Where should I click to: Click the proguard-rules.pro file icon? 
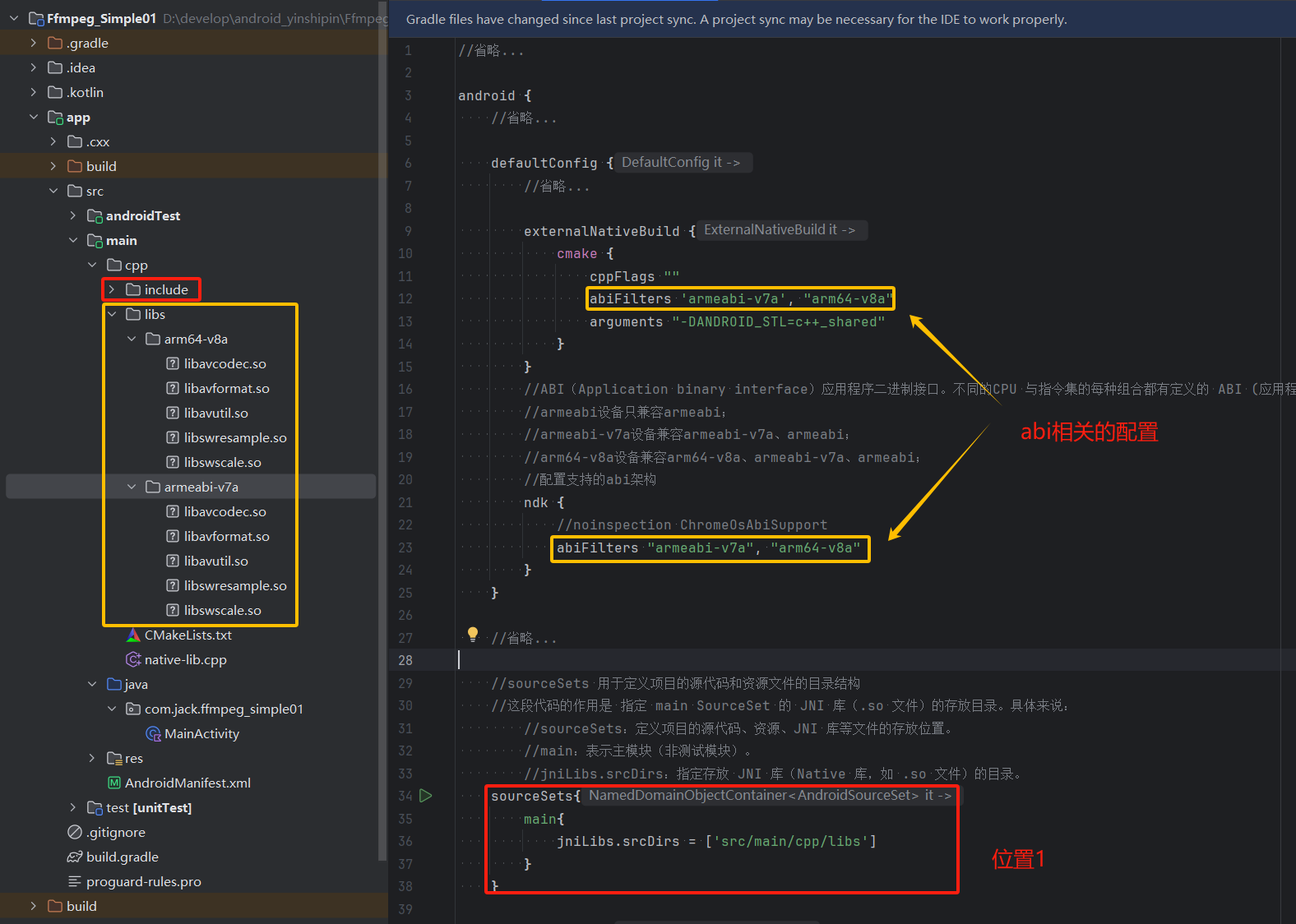(75, 882)
